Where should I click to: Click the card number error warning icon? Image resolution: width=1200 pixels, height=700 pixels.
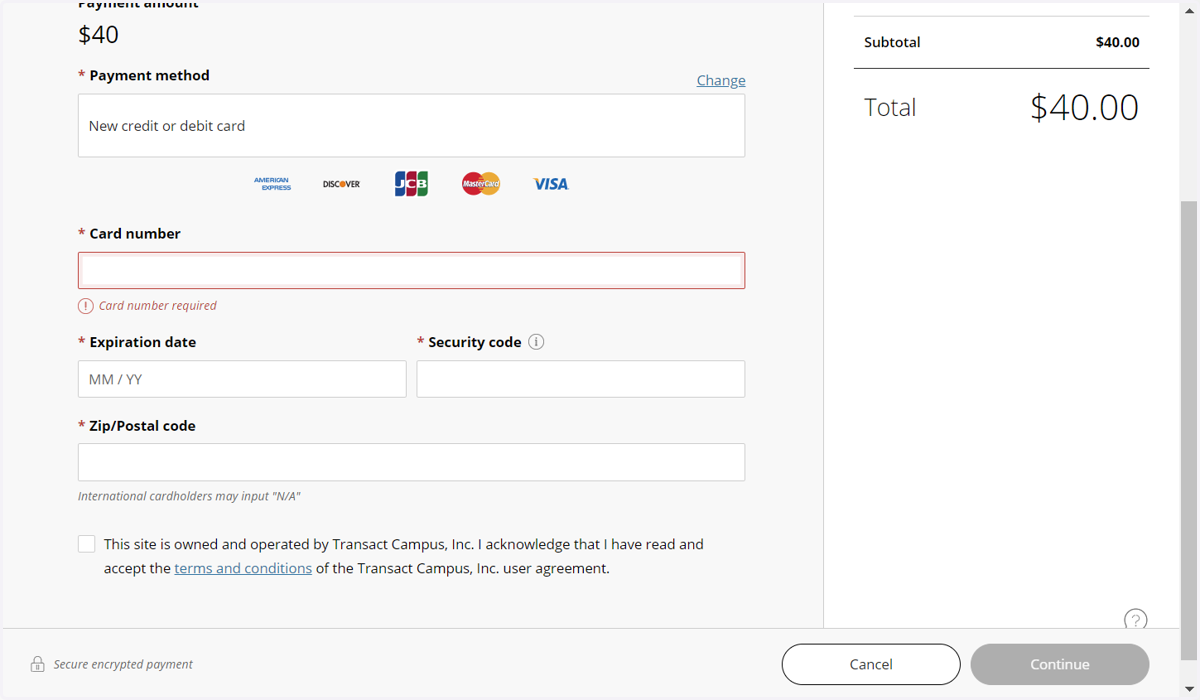click(86, 306)
